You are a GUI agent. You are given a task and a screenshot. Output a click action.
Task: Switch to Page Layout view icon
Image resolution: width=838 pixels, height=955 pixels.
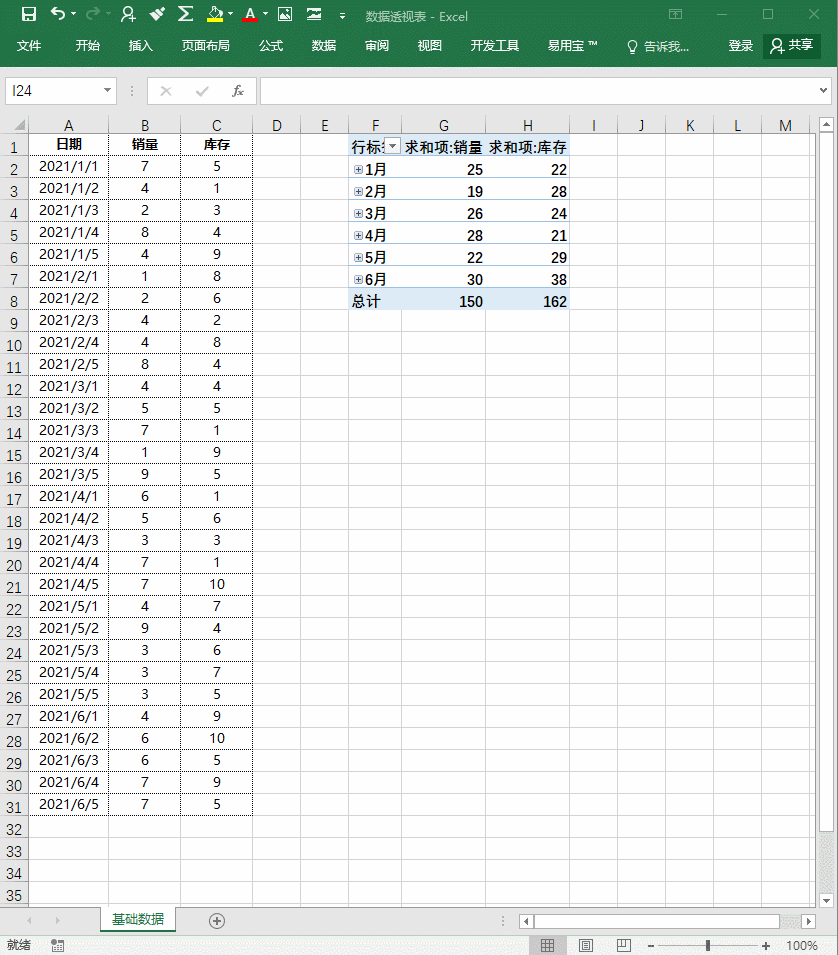[x=585, y=945]
